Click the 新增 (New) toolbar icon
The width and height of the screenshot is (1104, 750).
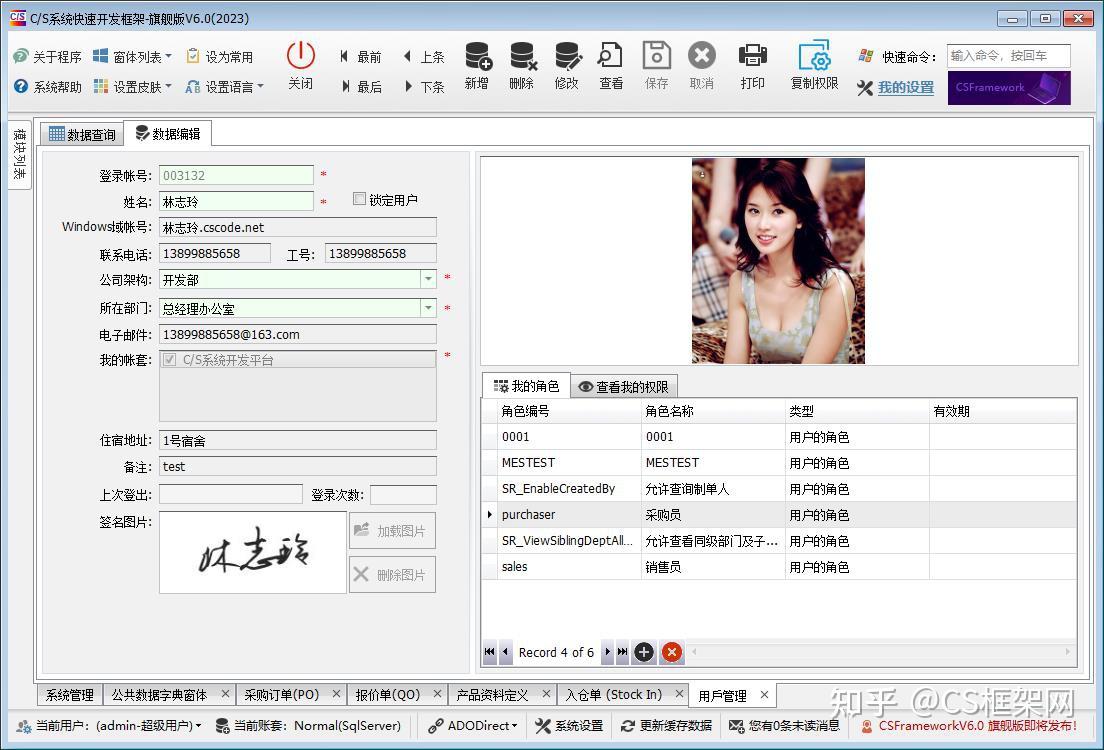point(477,65)
